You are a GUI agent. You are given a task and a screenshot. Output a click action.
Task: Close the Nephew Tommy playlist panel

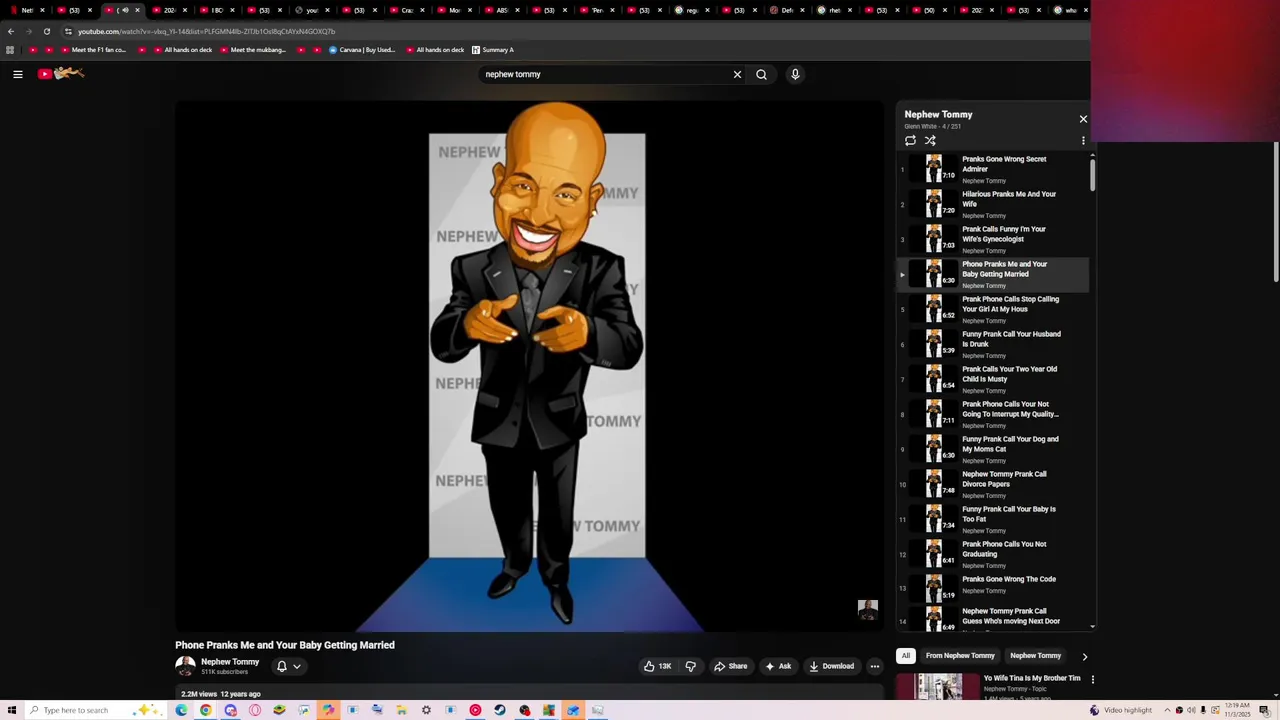click(x=1083, y=119)
